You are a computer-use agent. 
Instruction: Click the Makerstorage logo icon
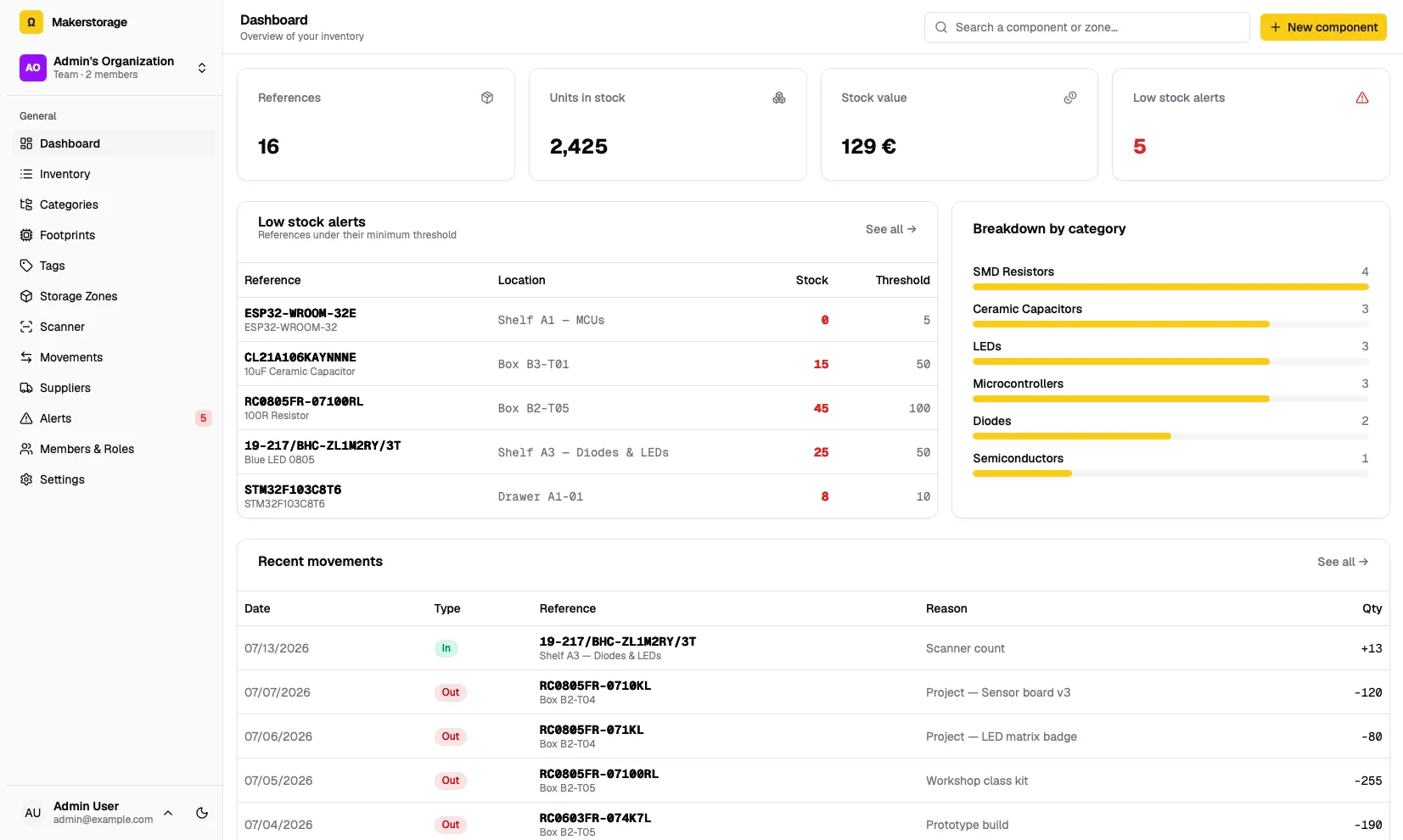pyautogui.click(x=31, y=22)
